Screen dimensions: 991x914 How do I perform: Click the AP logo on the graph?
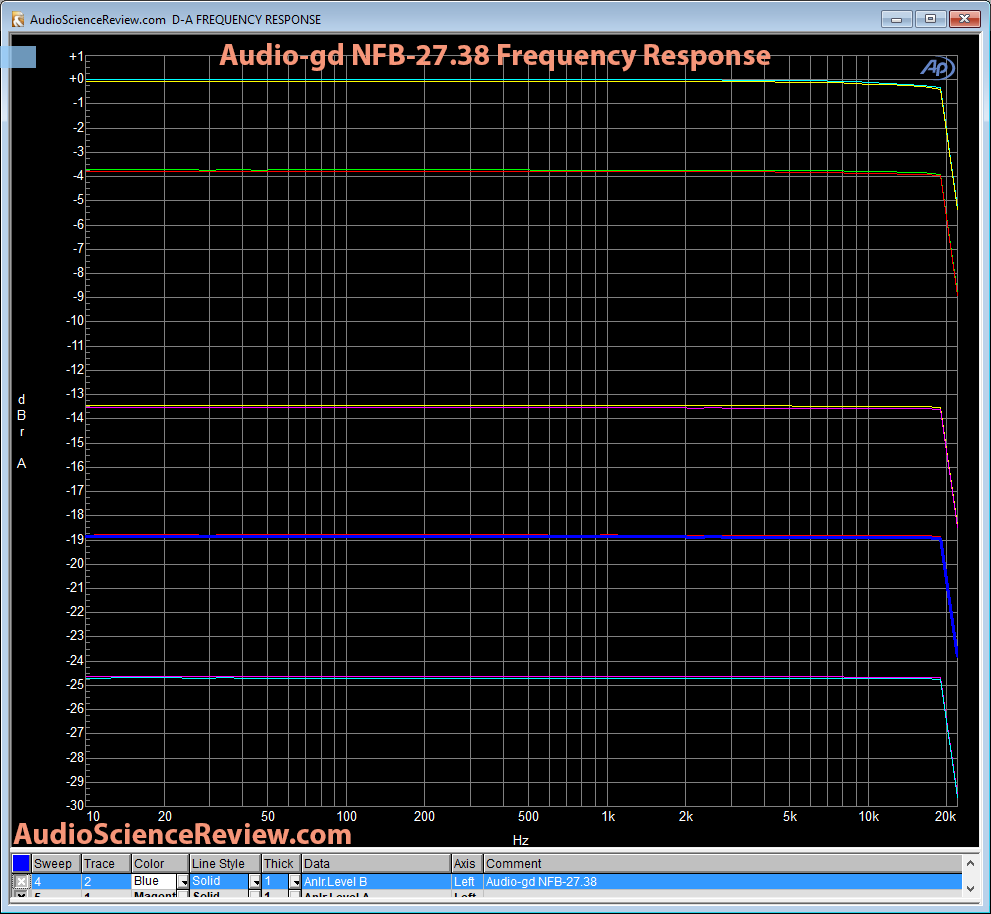pyautogui.click(x=937, y=67)
